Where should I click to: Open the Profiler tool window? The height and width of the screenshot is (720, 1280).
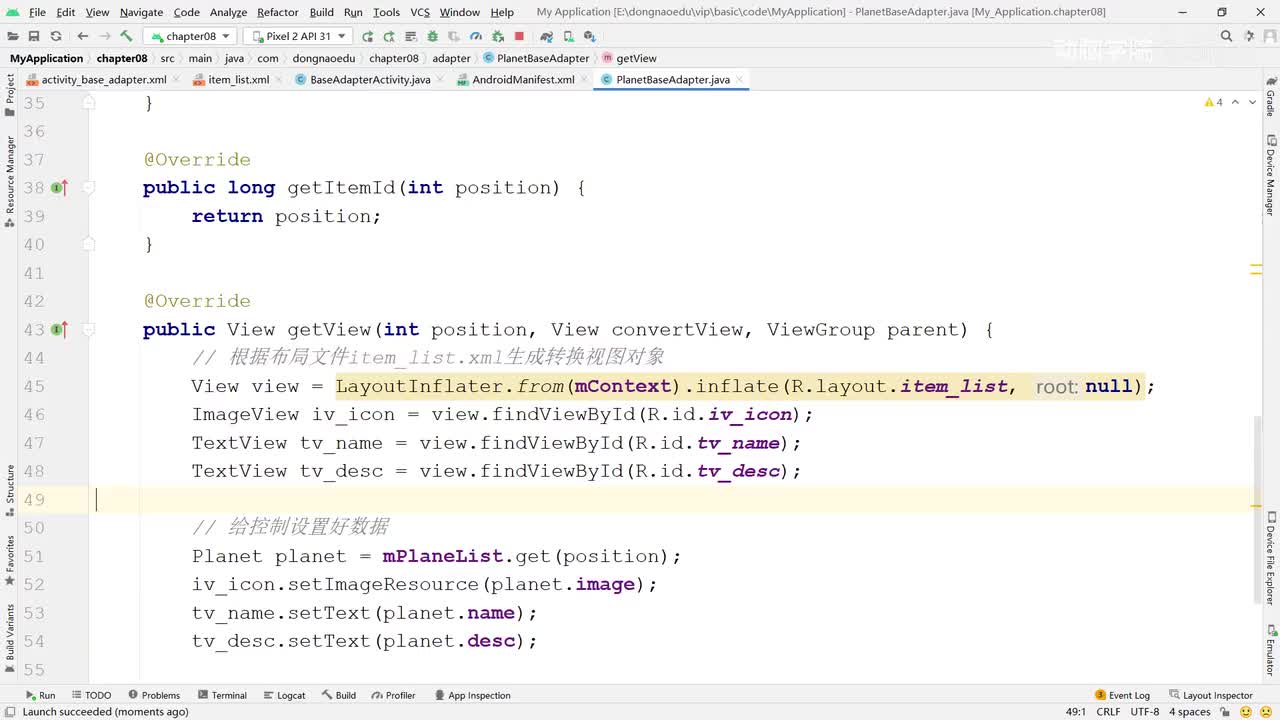pyautogui.click(x=393, y=695)
